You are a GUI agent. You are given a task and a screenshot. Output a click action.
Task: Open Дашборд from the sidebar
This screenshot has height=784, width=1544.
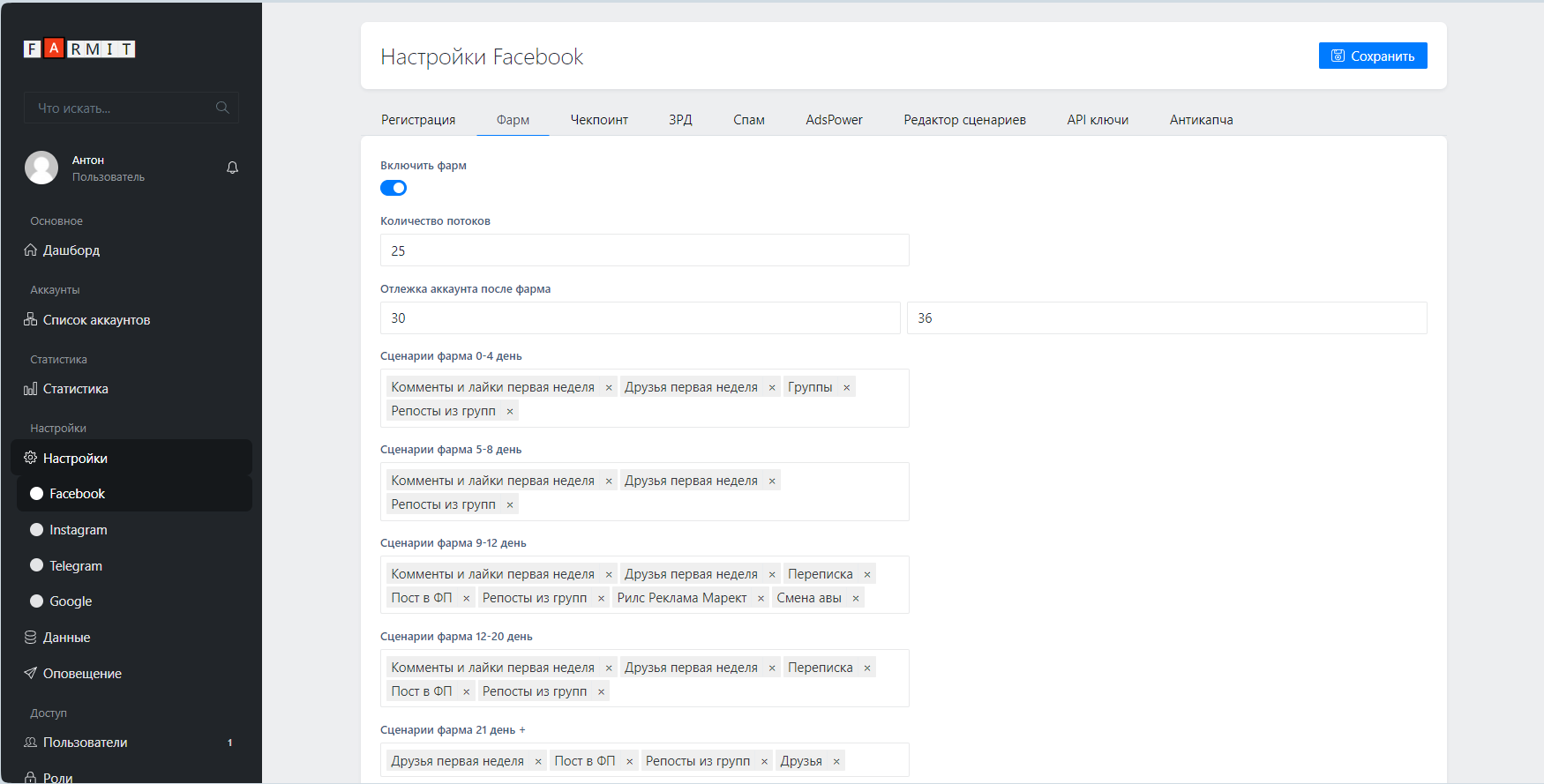click(71, 250)
